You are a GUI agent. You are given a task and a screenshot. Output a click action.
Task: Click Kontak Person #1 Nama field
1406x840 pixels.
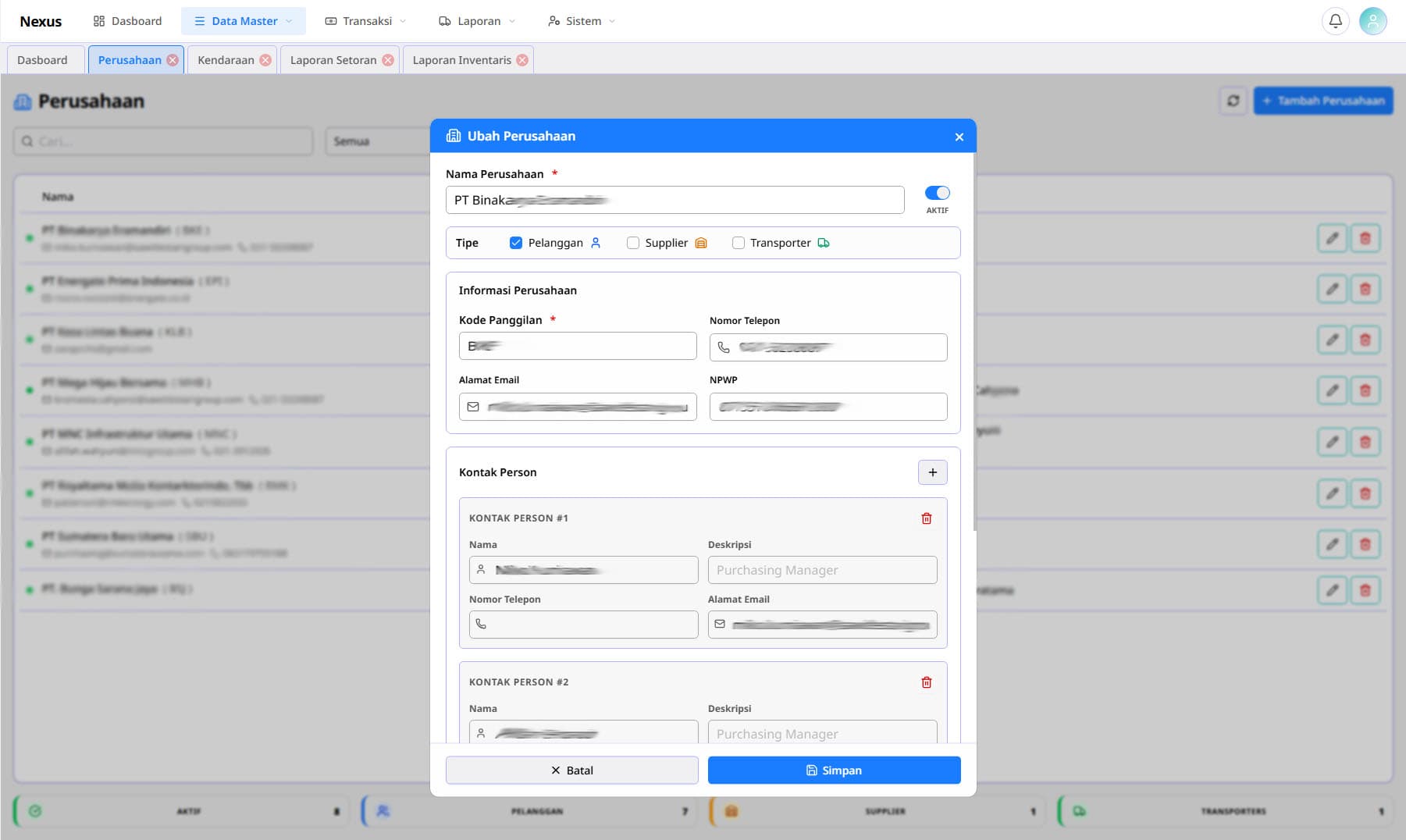tap(583, 570)
